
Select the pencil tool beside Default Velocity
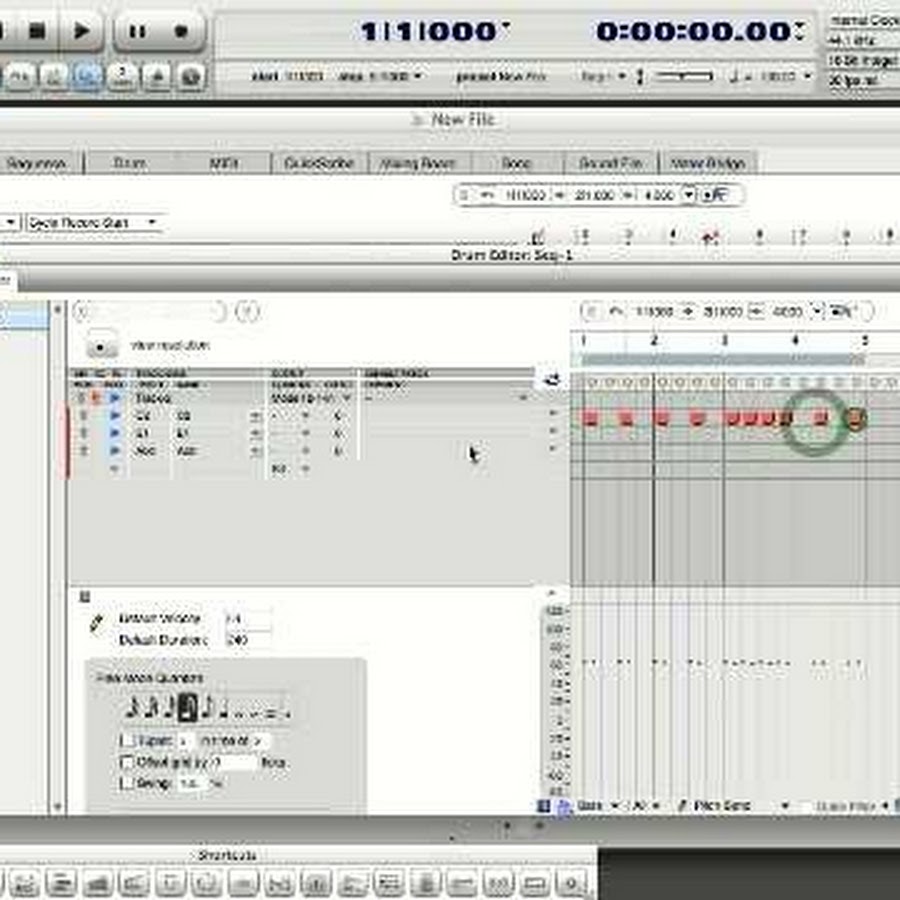point(96,623)
